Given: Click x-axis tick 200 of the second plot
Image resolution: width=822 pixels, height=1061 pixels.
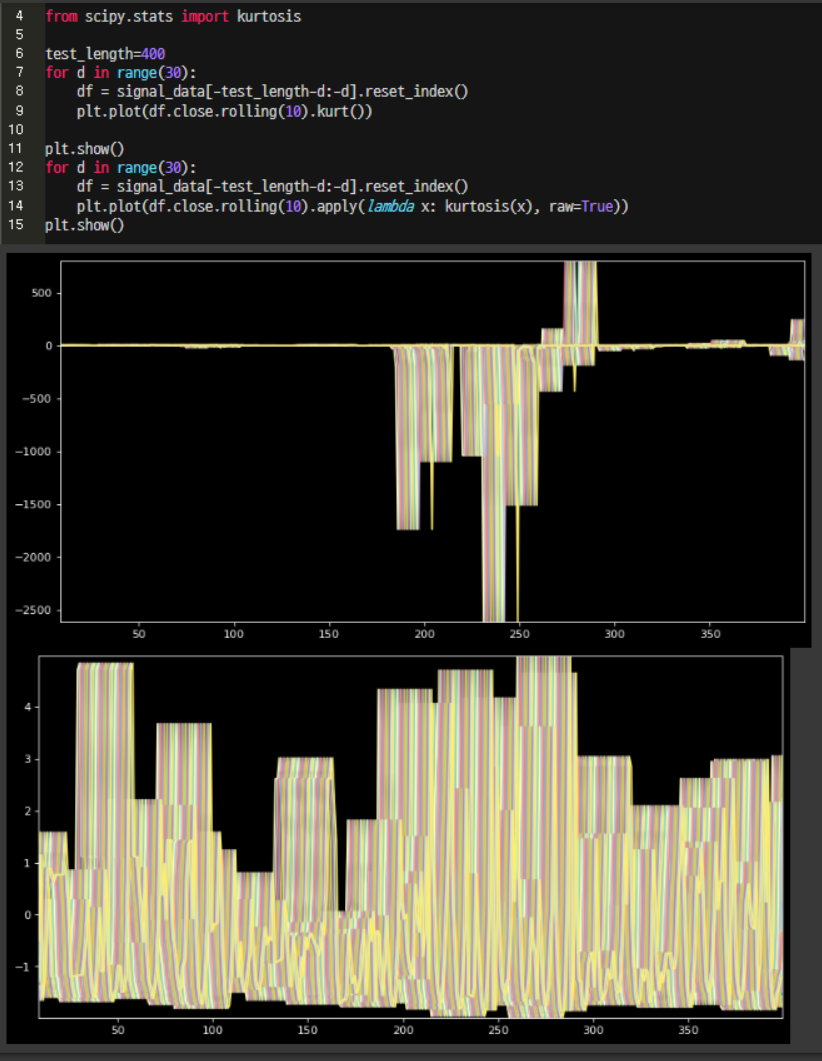Looking at the screenshot, I should click(x=403, y=1030).
